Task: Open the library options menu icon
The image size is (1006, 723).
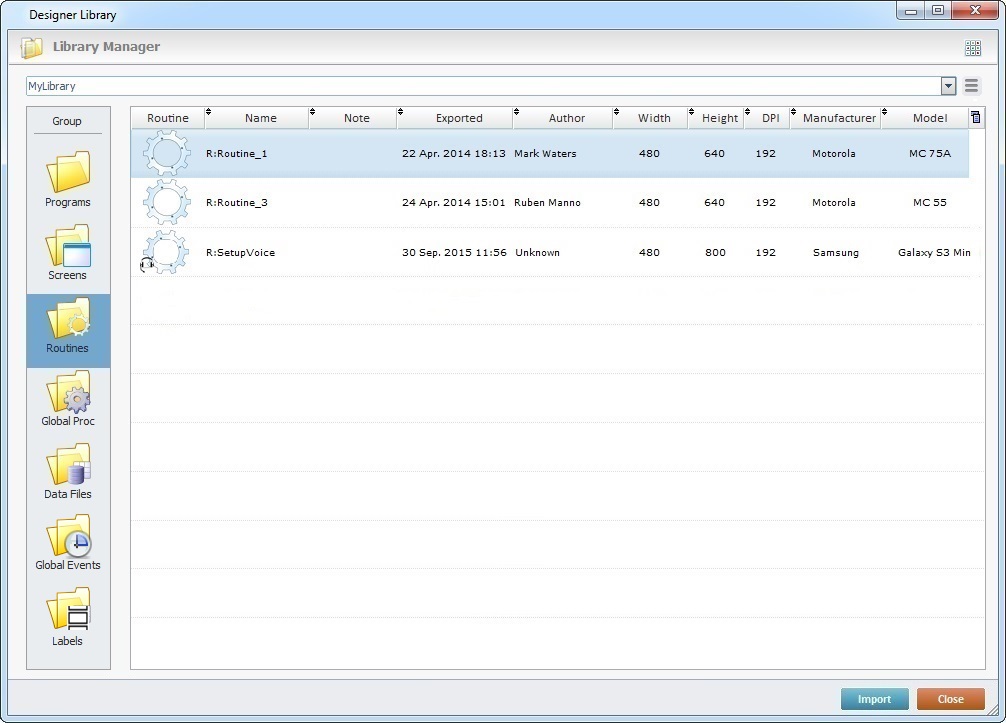Action: point(971,86)
